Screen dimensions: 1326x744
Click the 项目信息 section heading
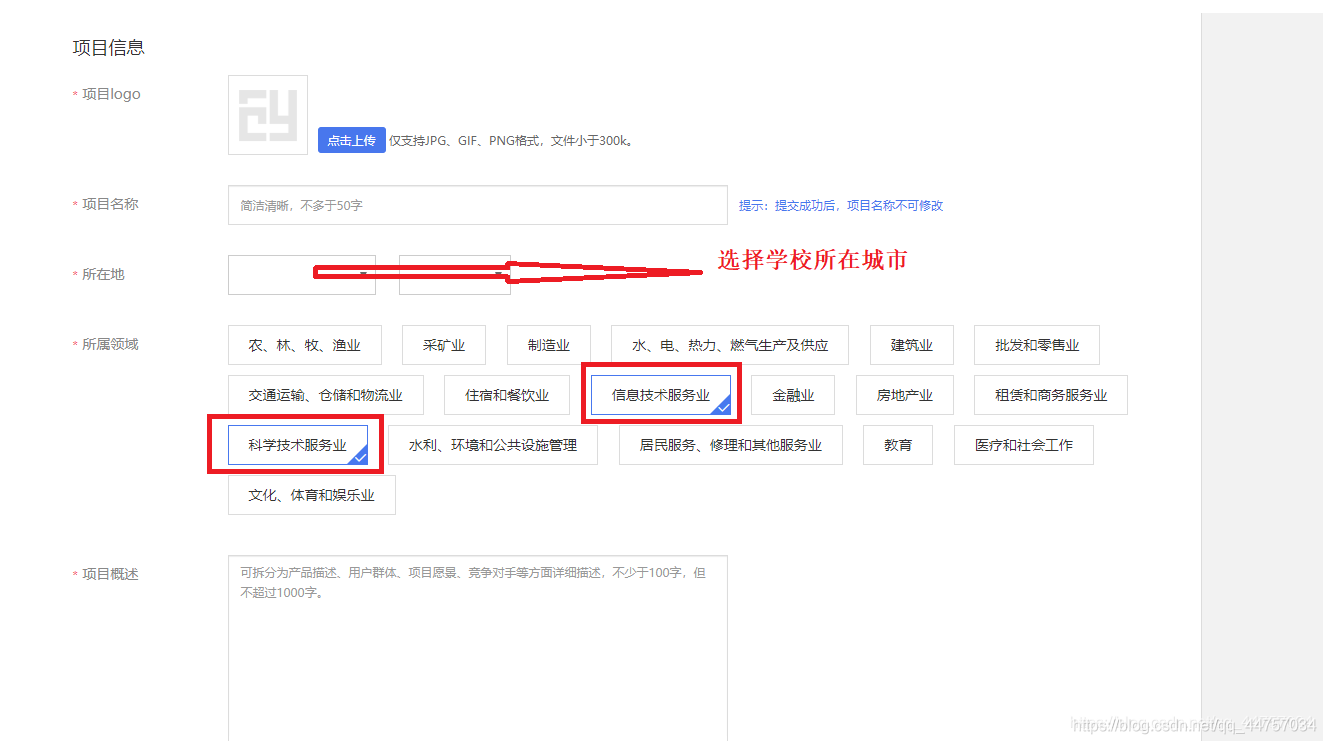pos(109,47)
